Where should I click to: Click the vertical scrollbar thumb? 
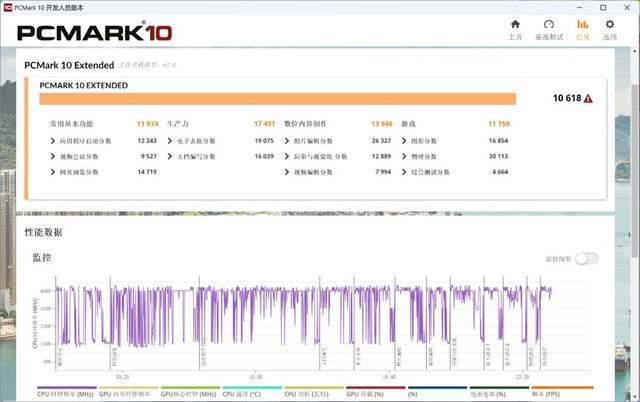(635, 171)
